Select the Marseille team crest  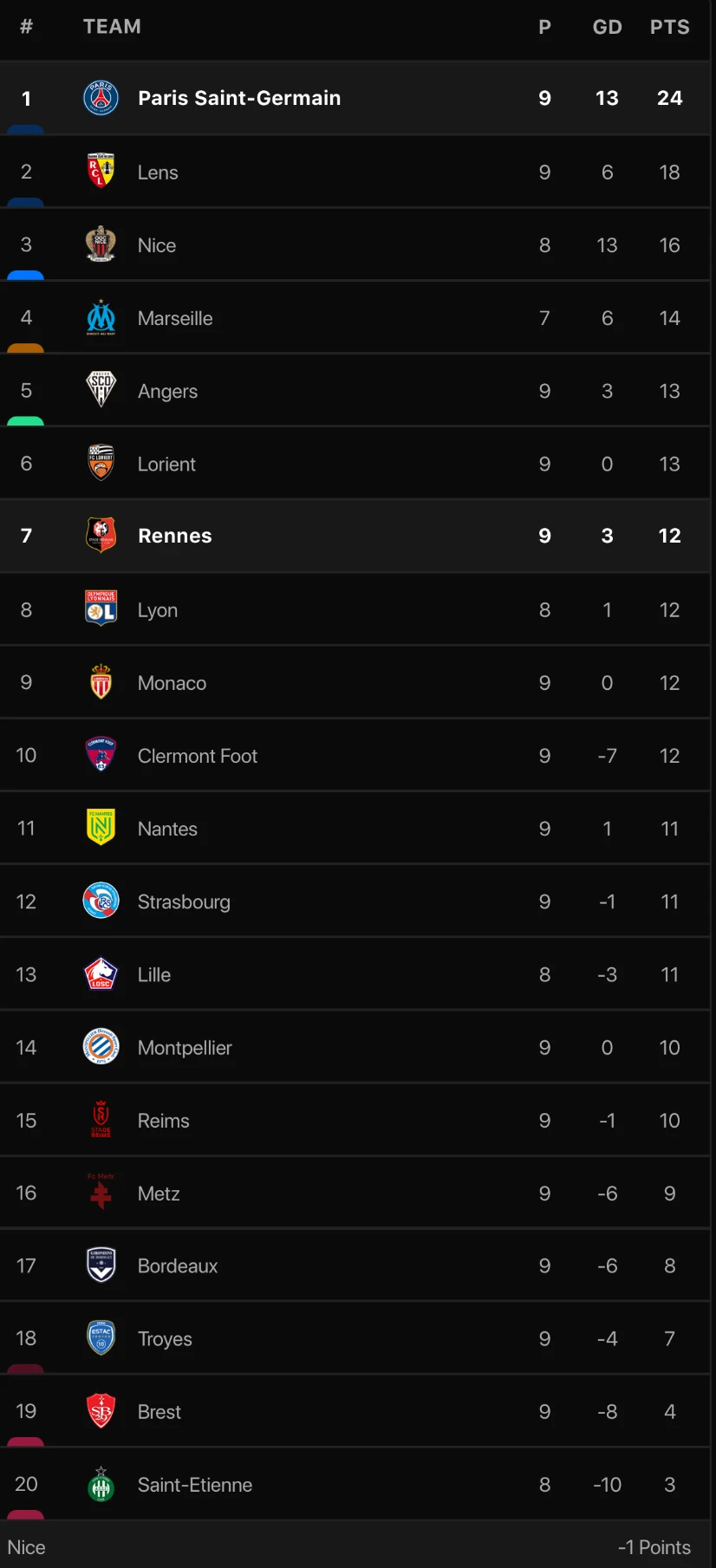[101, 318]
